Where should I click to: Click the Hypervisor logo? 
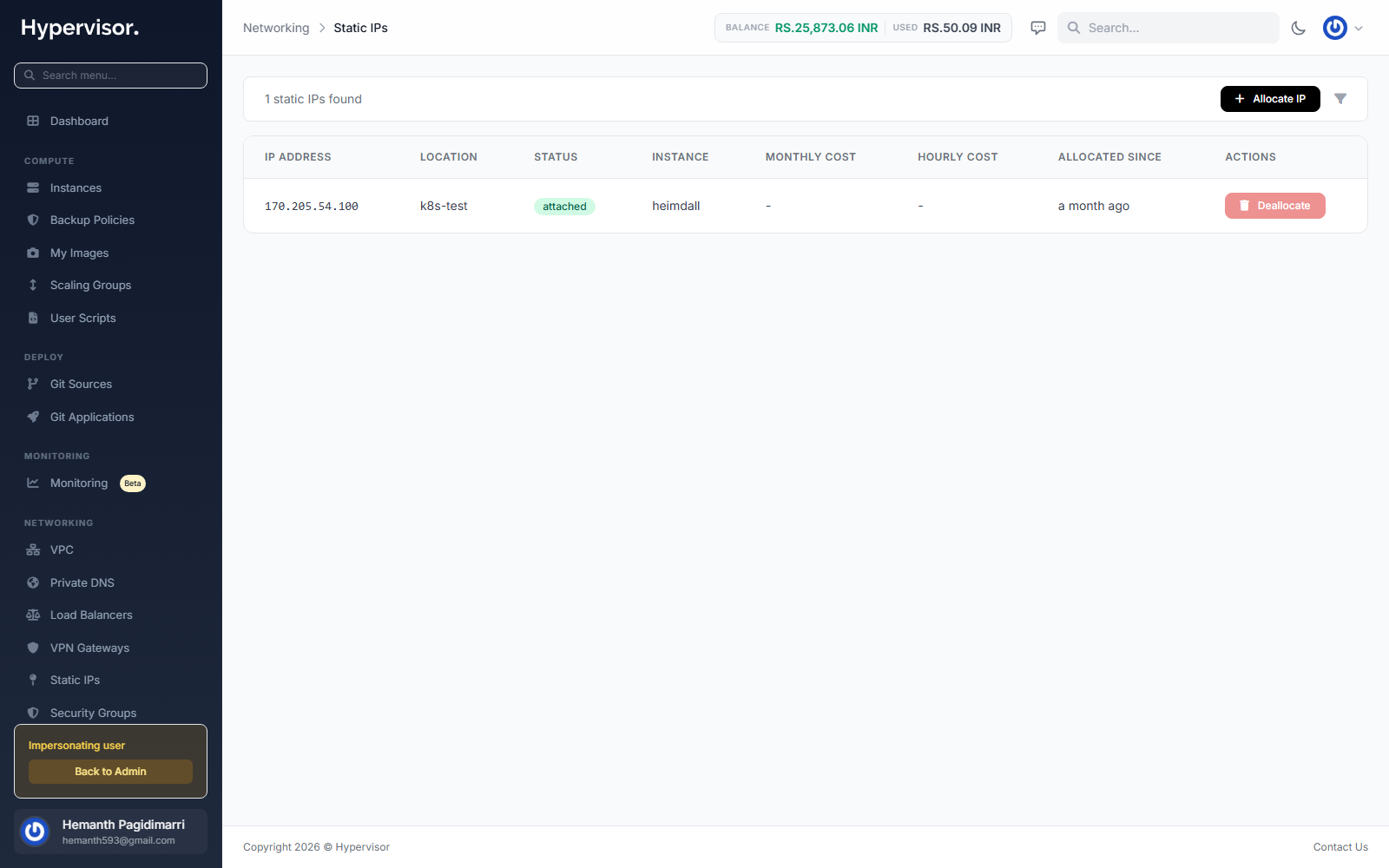[80, 28]
